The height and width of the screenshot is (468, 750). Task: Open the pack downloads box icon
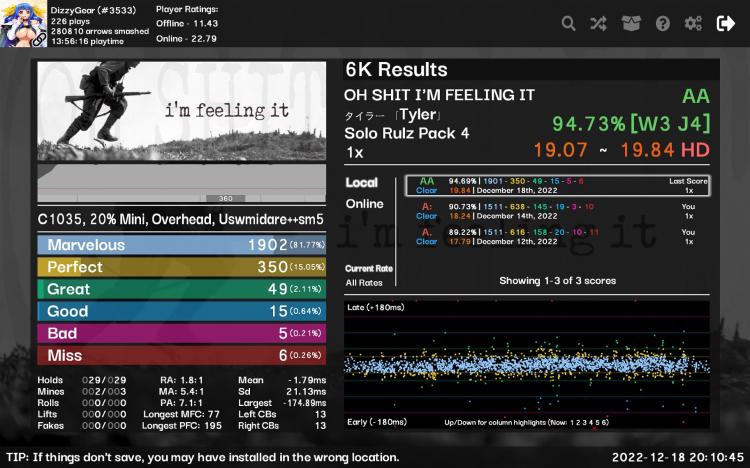coord(631,23)
